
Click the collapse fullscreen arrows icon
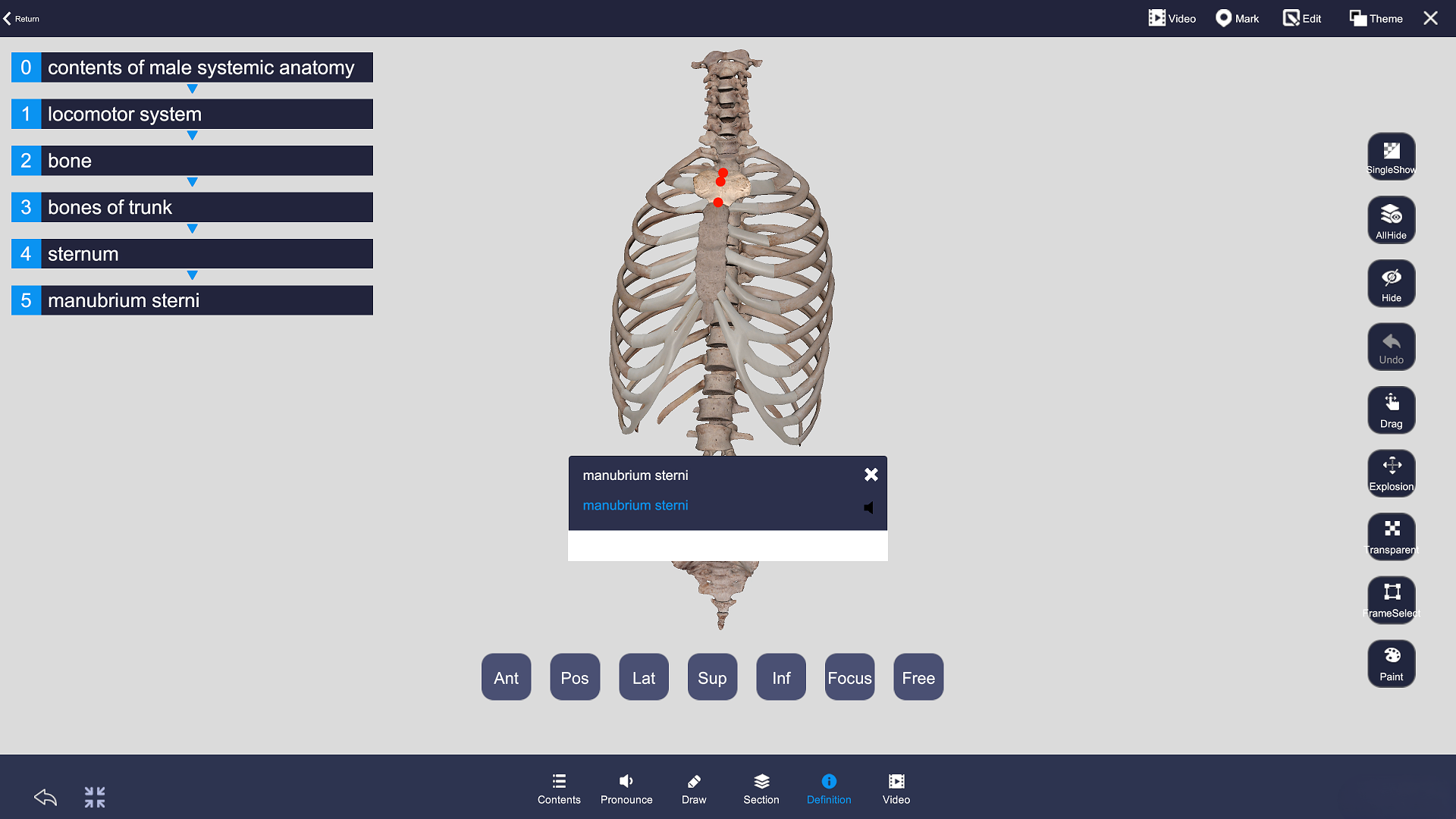95,797
